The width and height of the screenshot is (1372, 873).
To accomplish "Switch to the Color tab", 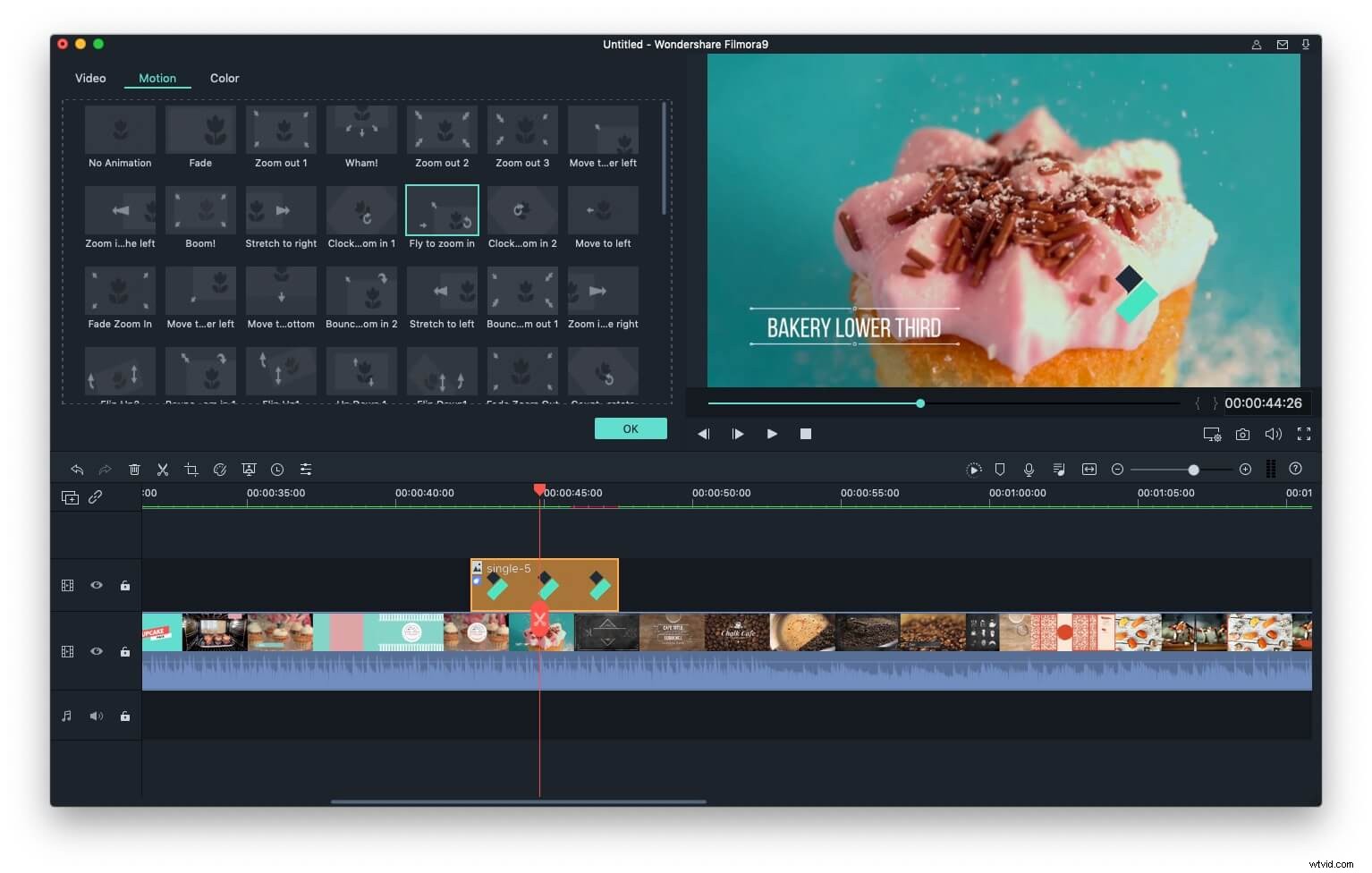I will coord(224,78).
